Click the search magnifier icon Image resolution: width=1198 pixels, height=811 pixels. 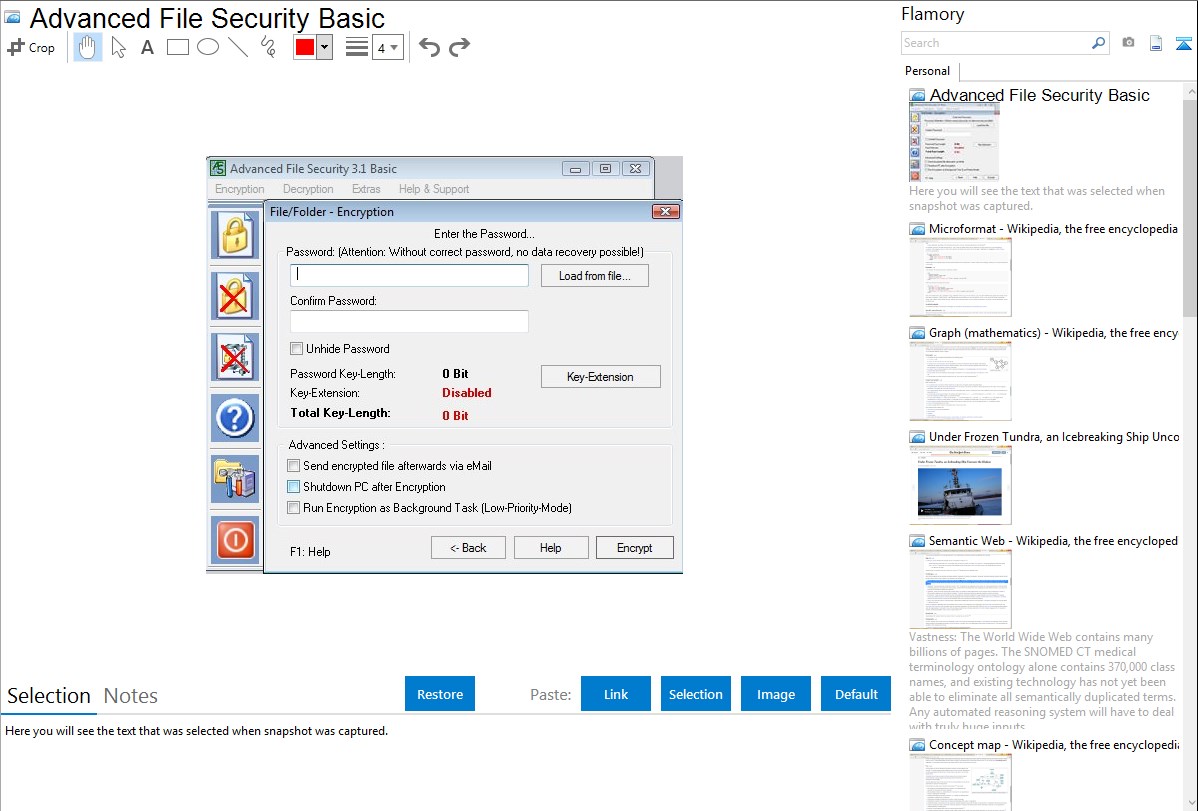click(x=1099, y=43)
